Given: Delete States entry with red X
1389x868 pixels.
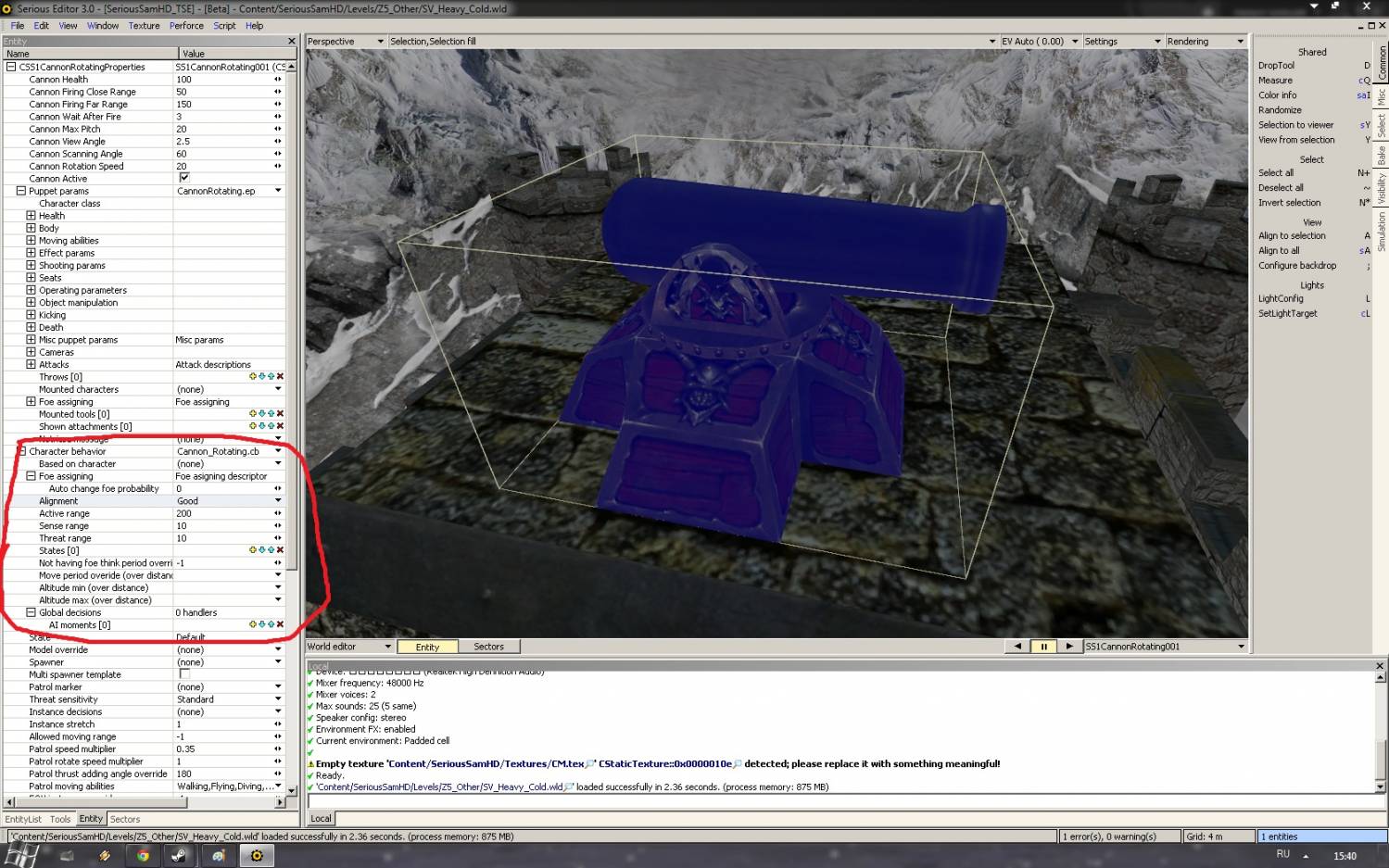Looking at the screenshot, I should click(x=280, y=550).
